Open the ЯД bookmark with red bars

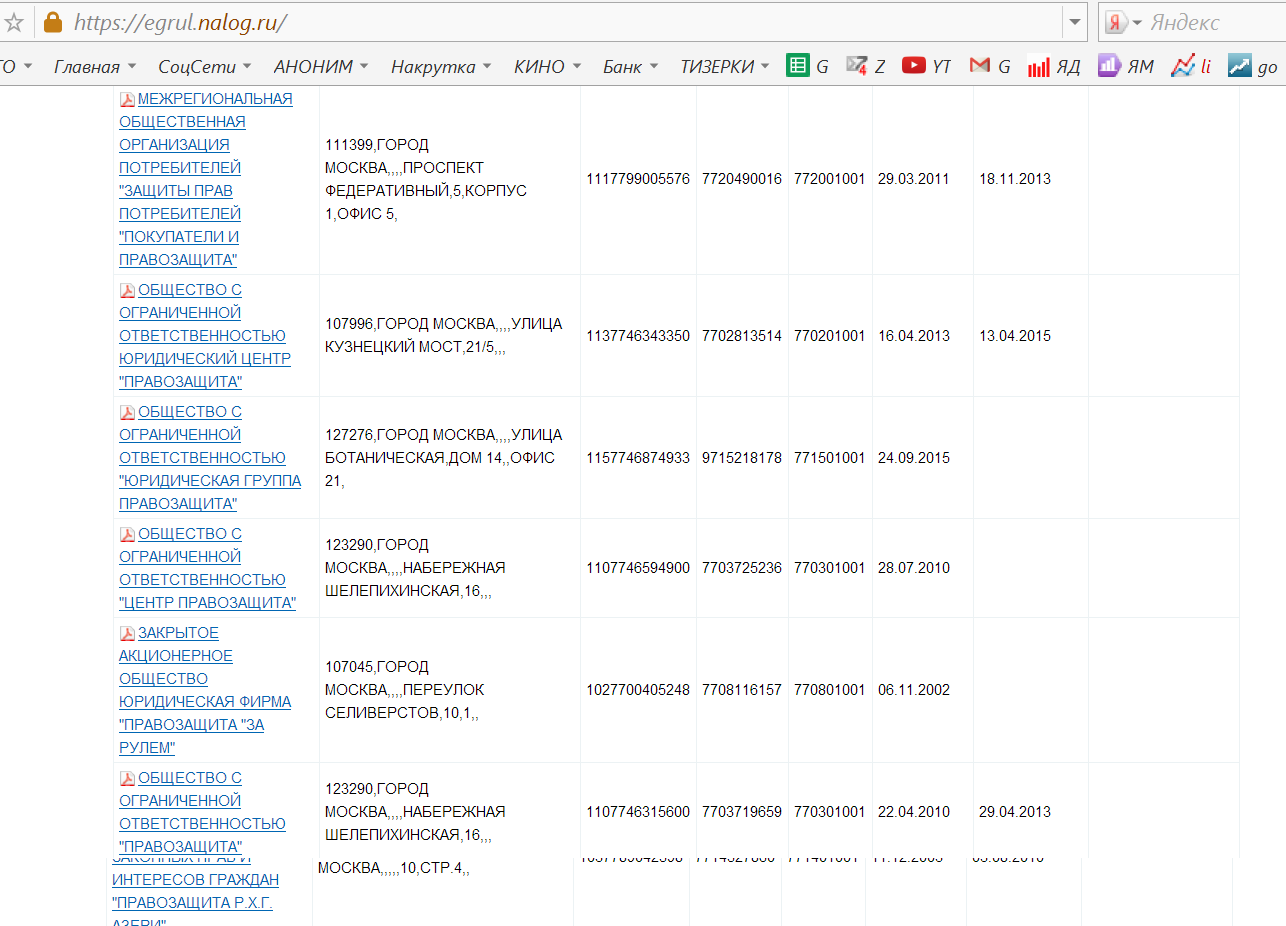tap(1054, 66)
